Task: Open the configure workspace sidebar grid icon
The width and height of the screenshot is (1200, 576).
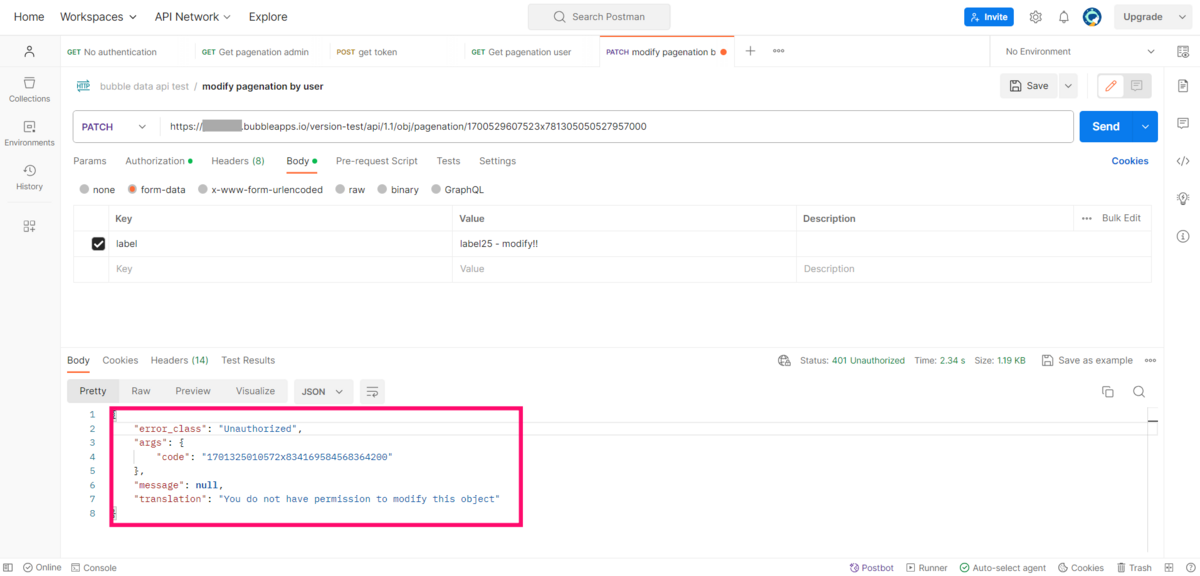Action: 29,227
